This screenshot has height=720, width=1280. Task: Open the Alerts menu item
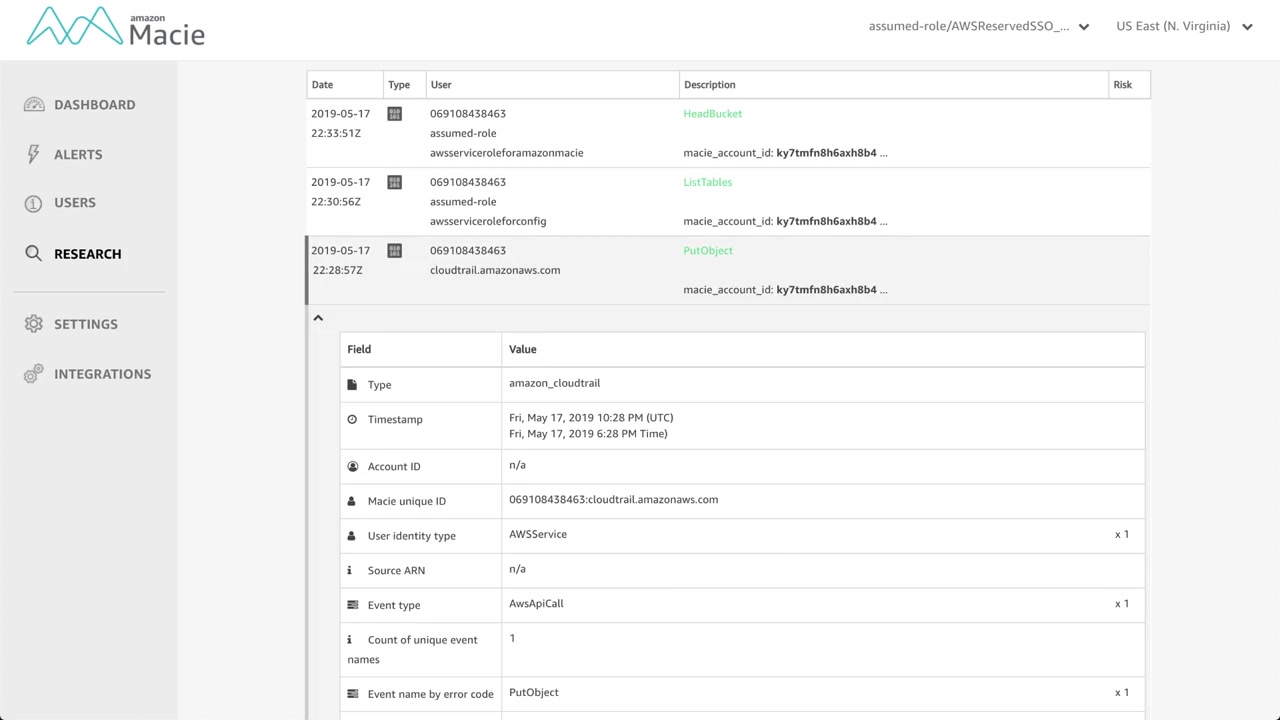78,155
